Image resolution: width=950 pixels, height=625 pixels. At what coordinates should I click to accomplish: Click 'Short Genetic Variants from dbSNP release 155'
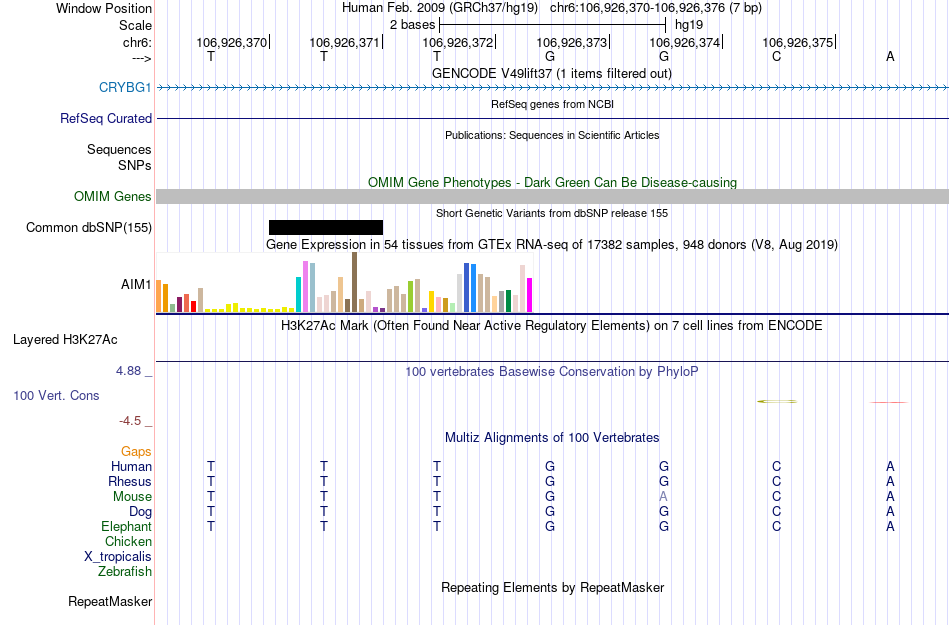coord(552,213)
